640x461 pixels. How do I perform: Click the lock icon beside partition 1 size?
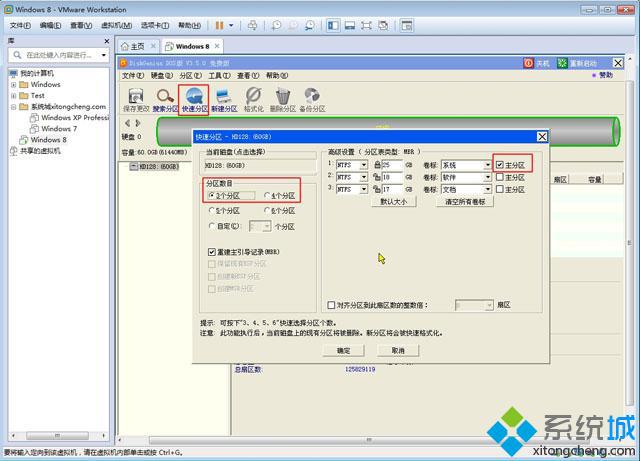pos(377,165)
